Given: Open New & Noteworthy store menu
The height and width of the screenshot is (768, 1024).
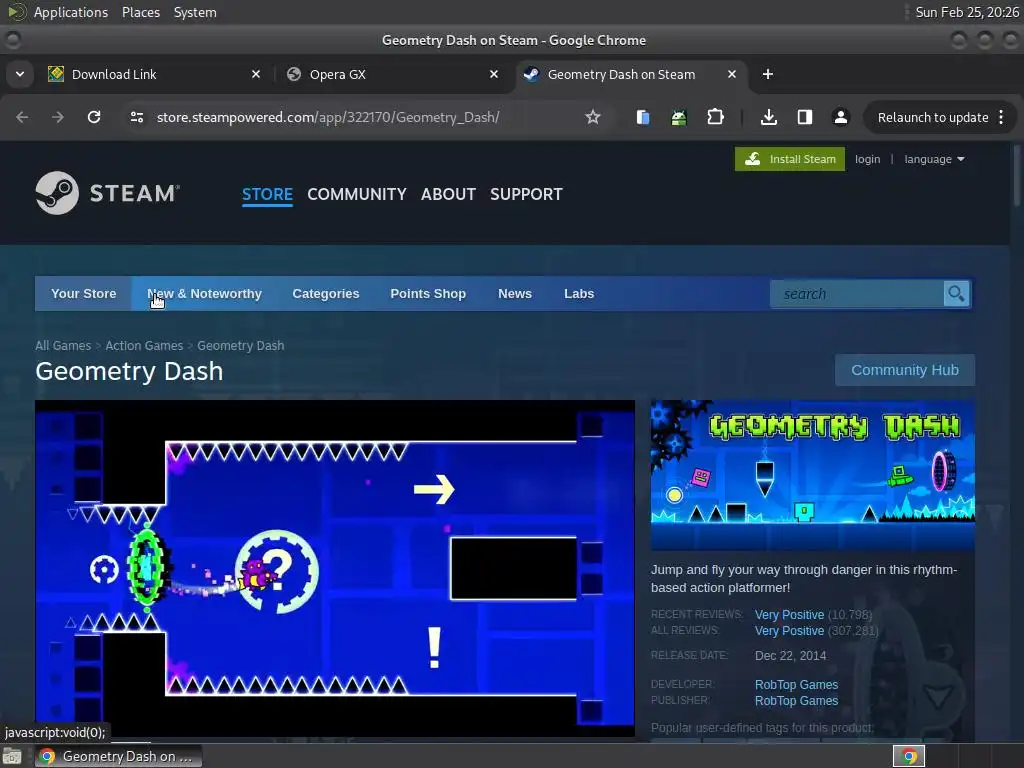Looking at the screenshot, I should [204, 294].
